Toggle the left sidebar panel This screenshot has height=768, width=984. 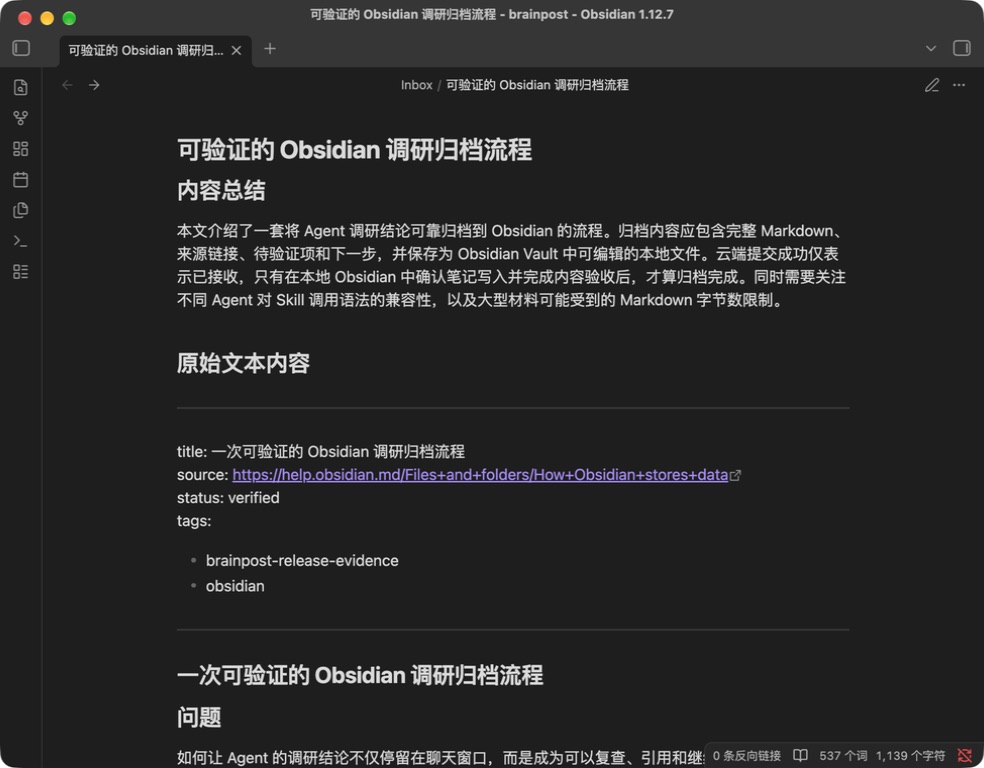[21, 48]
